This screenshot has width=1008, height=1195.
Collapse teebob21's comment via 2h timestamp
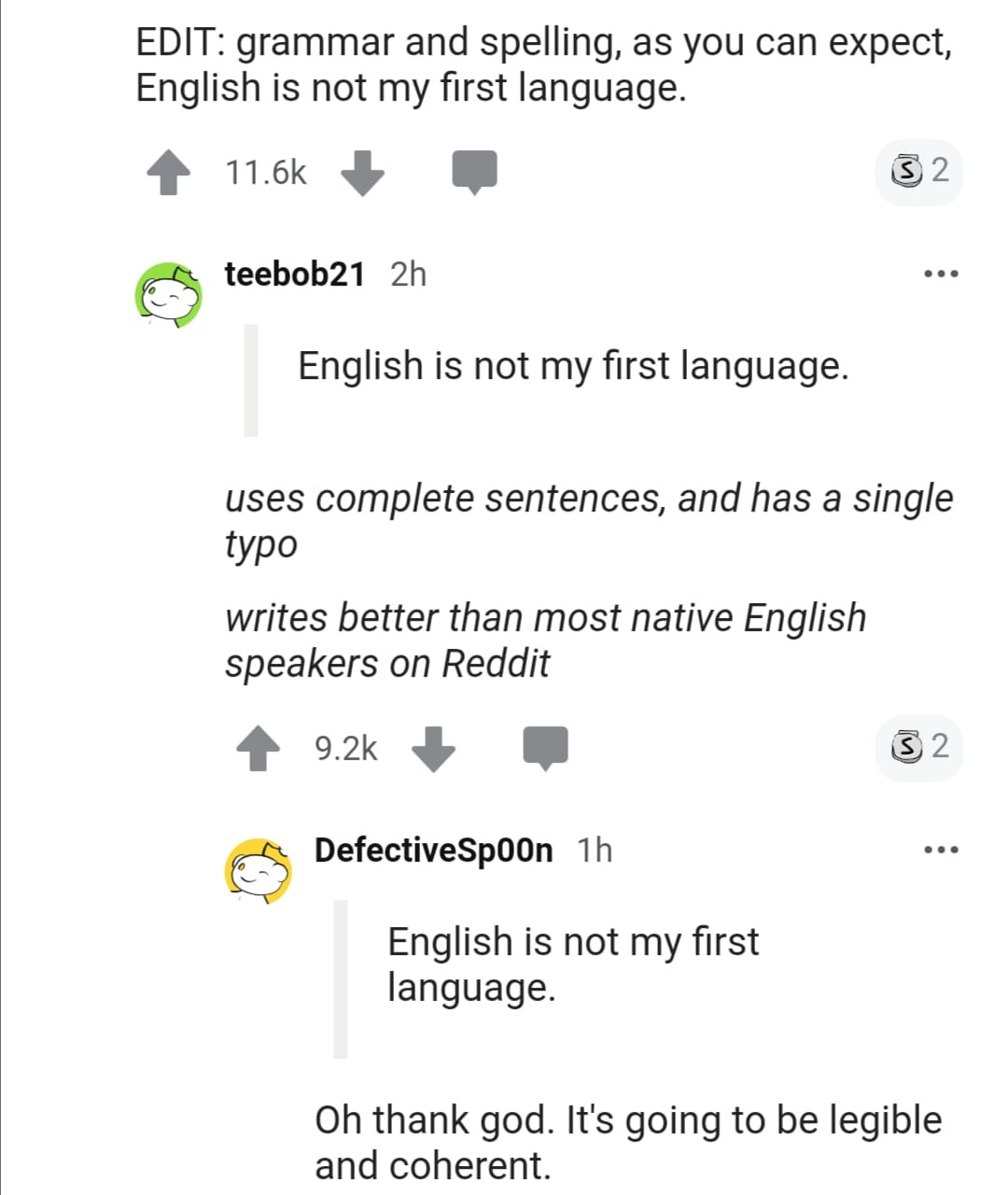tap(408, 274)
